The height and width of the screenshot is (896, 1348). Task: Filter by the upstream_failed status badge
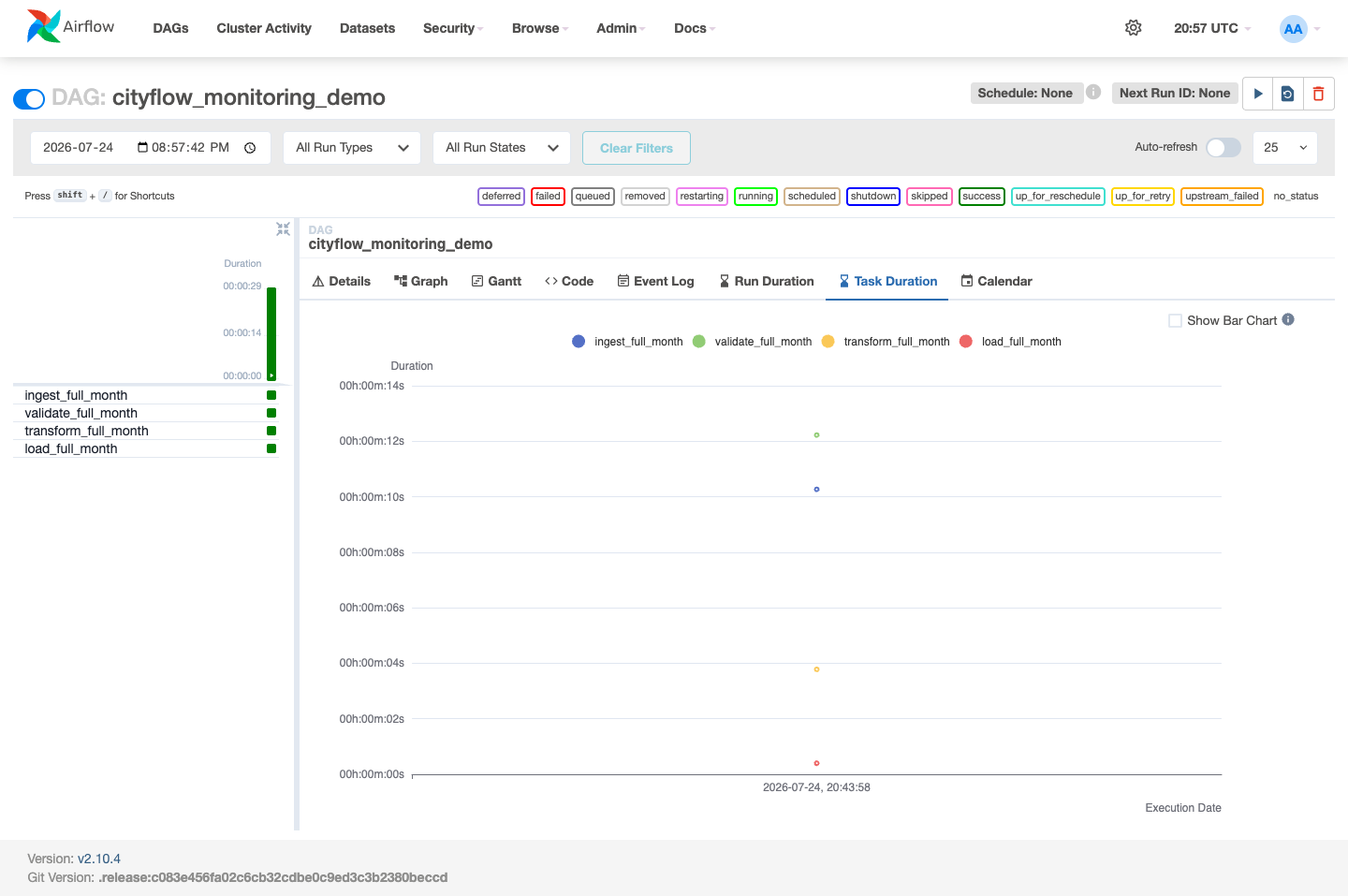coord(1222,196)
